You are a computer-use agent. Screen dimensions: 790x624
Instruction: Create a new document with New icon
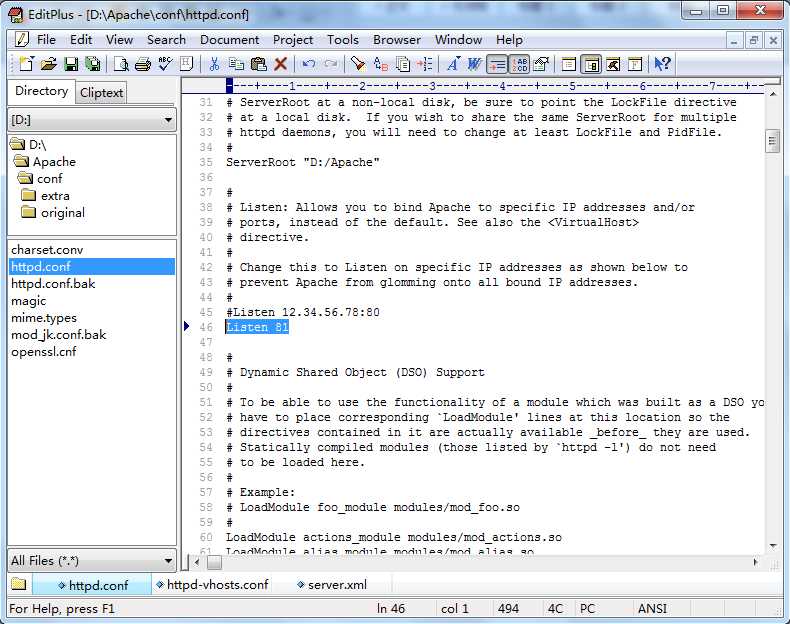pos(26,64)
